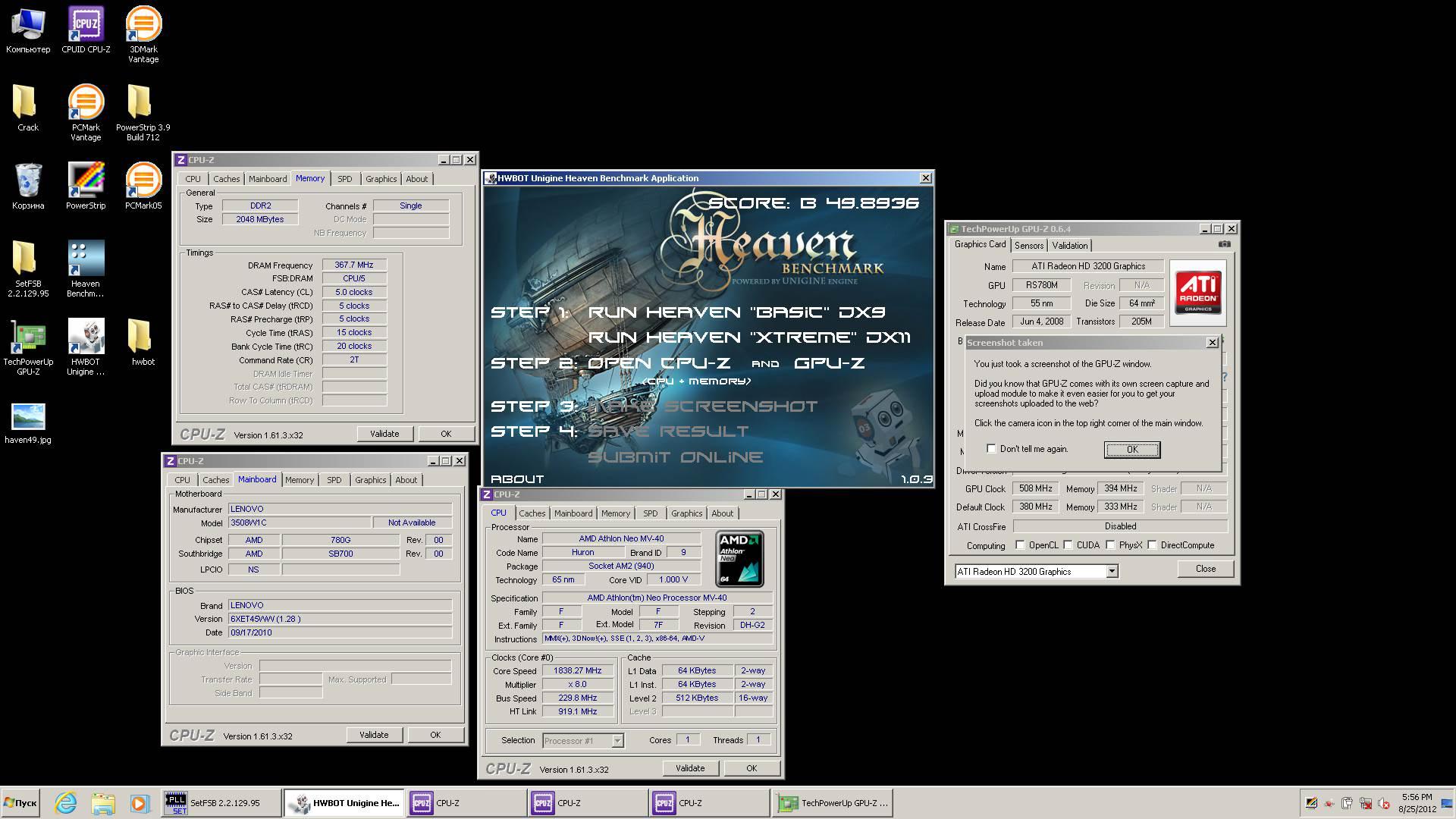Click ABOUT in the Heaven benchmark window
1456x819 pixels.
pyautogui.click(x=517, y=479)
